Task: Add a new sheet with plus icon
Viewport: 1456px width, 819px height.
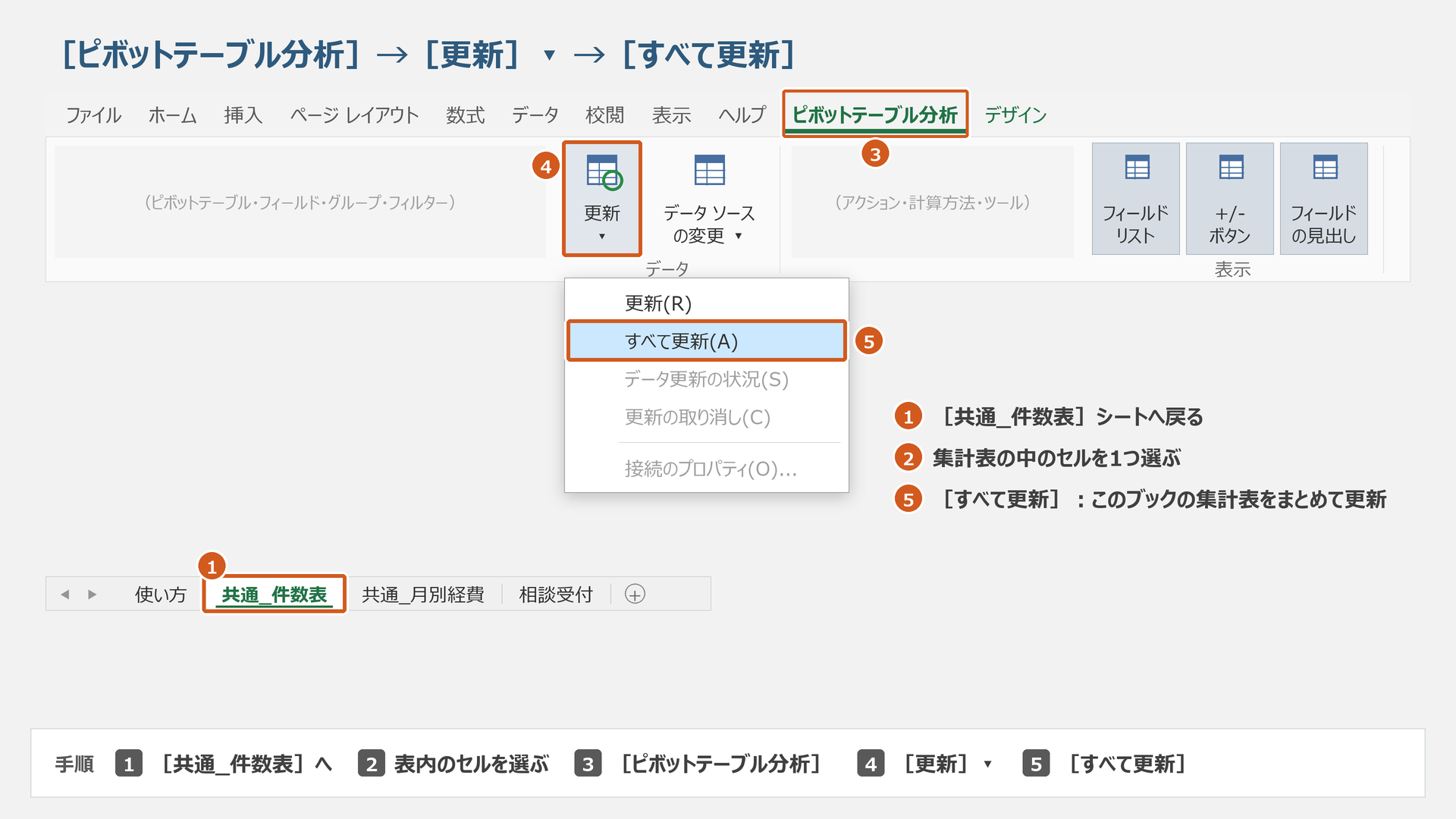Action: click(x=635, y=594)
